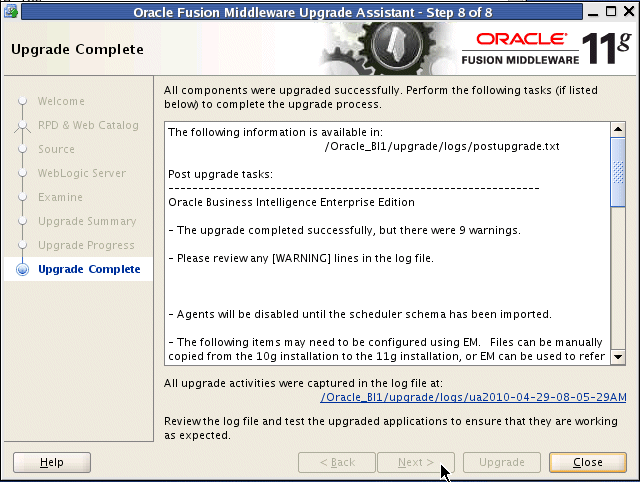The height and width of the screenshot is (482, 640).
Task: Minimize the Upgrade Assistant window
Action: point(593,12)
